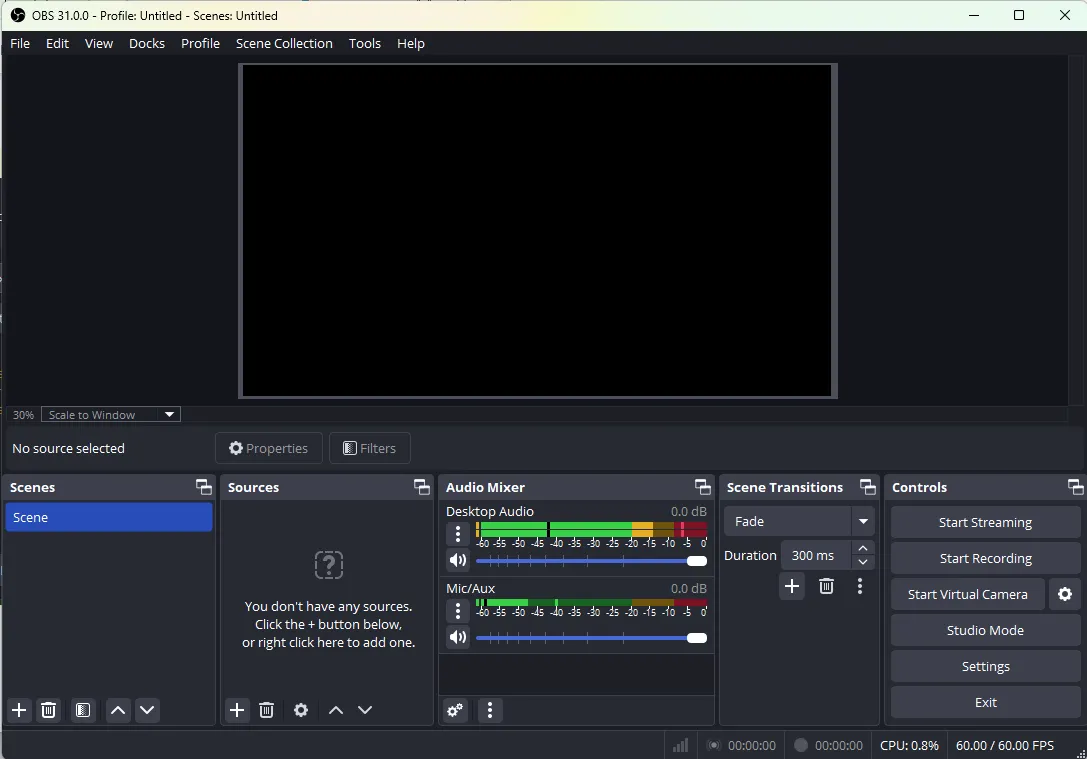This screenshot has height=759, width=1087.
Task: Click the Mic/Aux volume slider
Action: [x=590, y=638]
